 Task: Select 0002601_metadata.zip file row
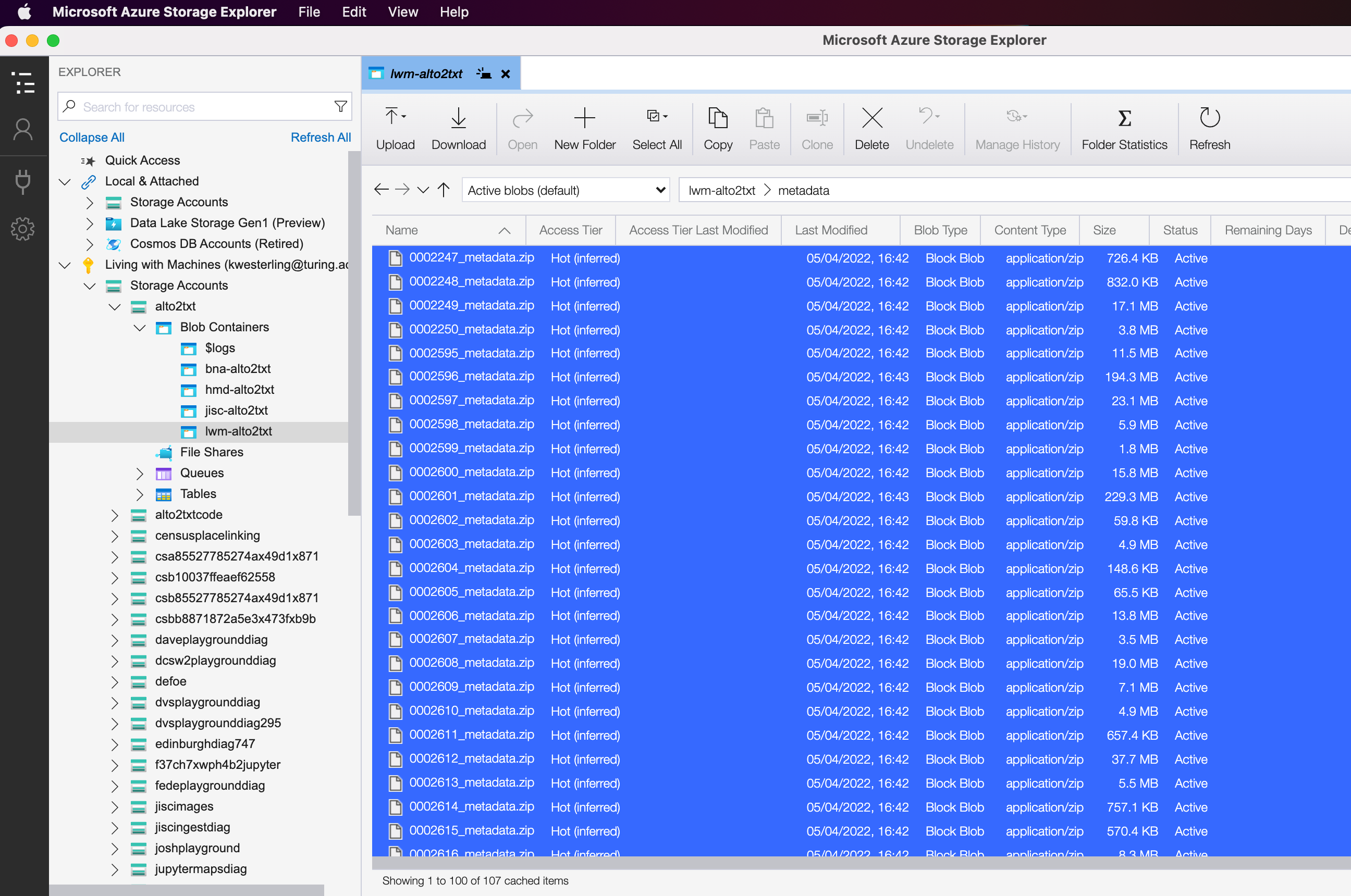click(x=861, y=497)
